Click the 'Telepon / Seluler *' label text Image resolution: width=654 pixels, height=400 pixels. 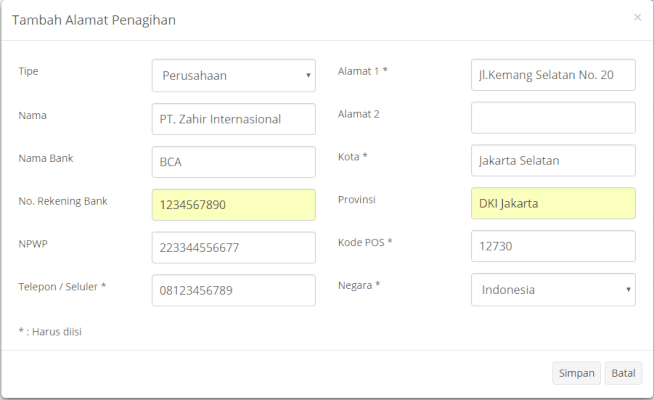62,286
